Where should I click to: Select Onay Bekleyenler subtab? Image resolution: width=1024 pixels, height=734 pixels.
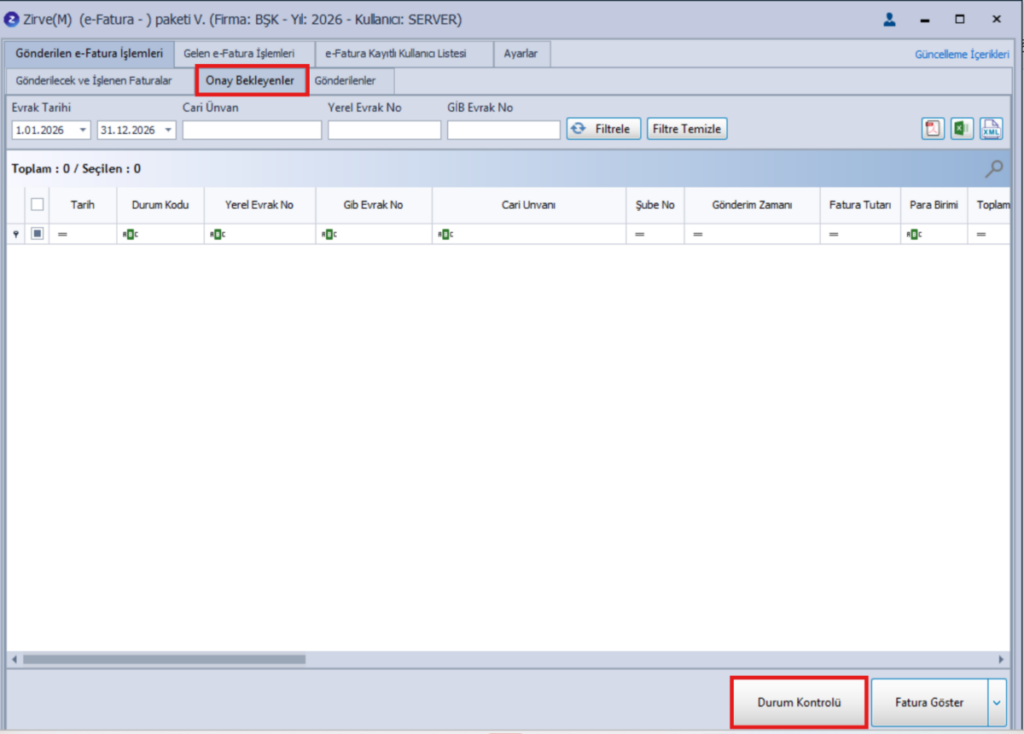pos(250,81)
